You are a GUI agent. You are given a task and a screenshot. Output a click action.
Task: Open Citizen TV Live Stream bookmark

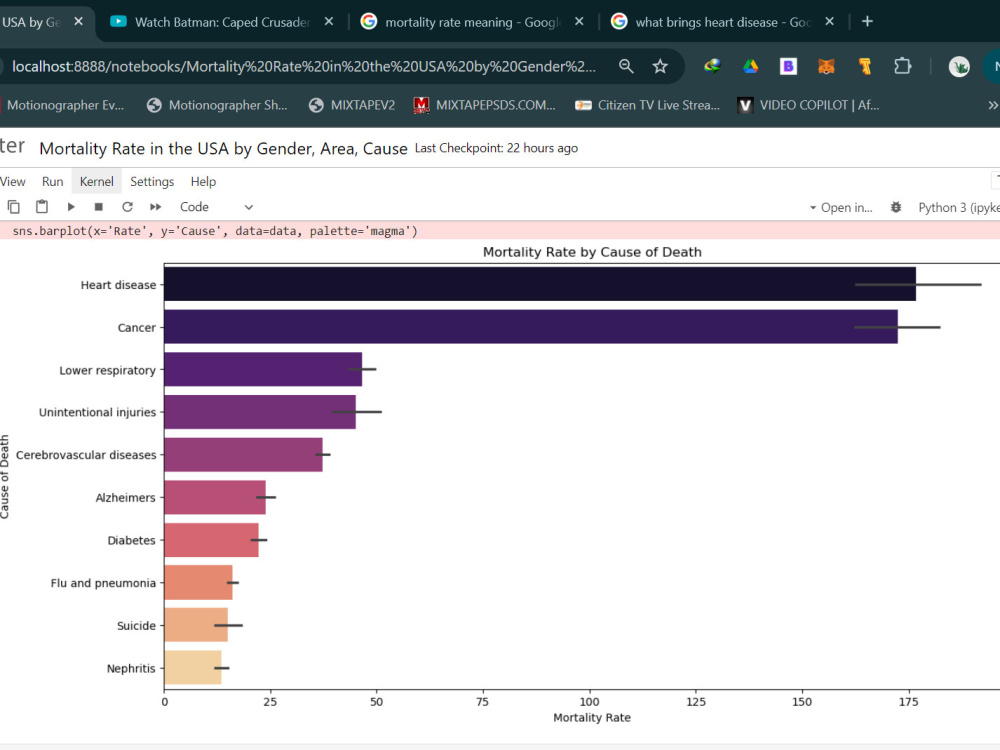pyautogui.click(x=647, y=105)
